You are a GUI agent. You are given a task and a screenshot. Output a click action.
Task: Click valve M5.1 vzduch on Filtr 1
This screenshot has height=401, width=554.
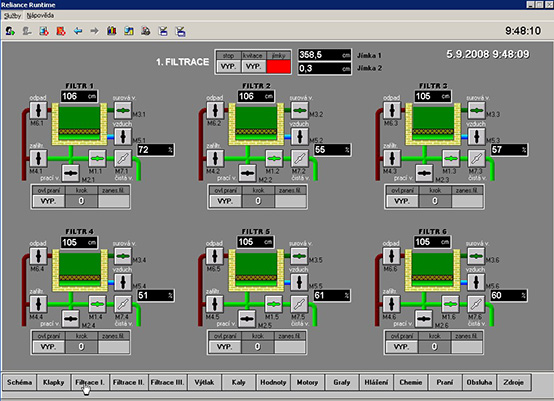(x=123, y=136)
